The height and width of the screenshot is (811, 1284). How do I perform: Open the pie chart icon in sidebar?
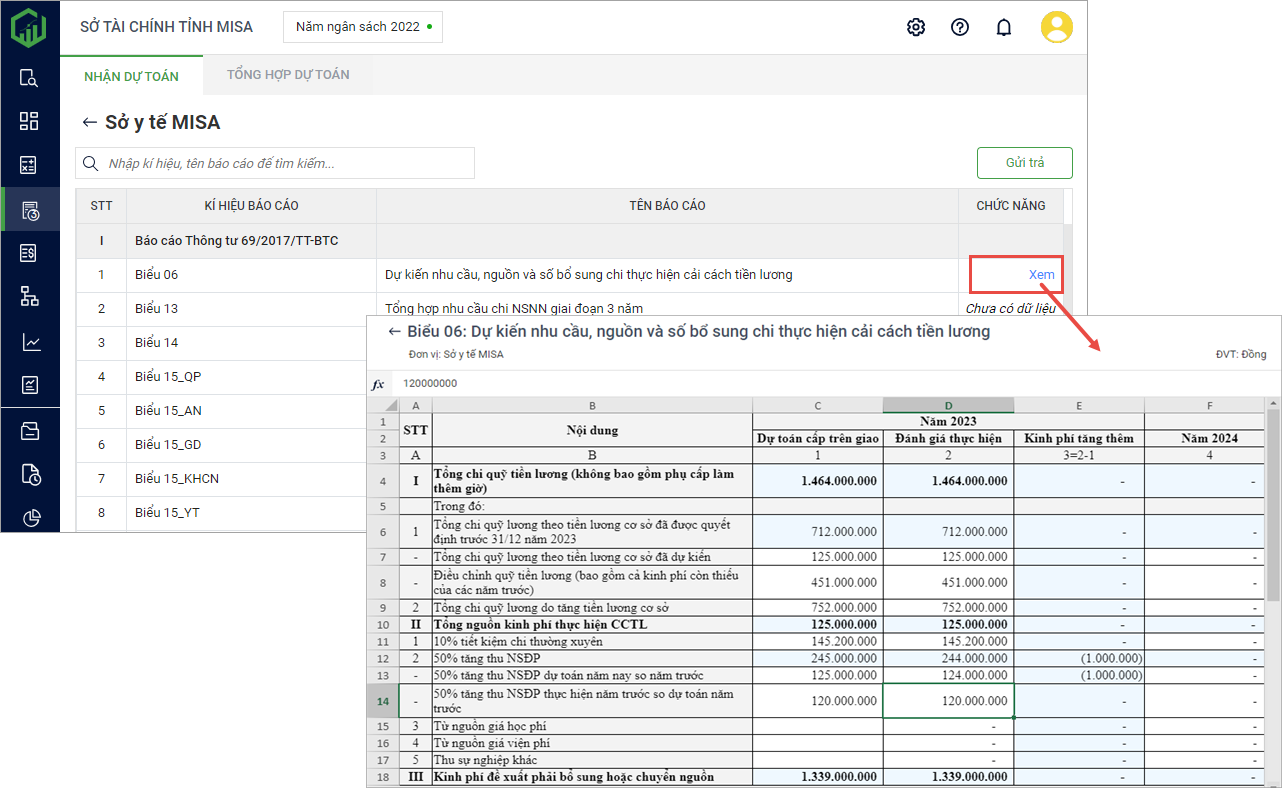click(29, 517)
